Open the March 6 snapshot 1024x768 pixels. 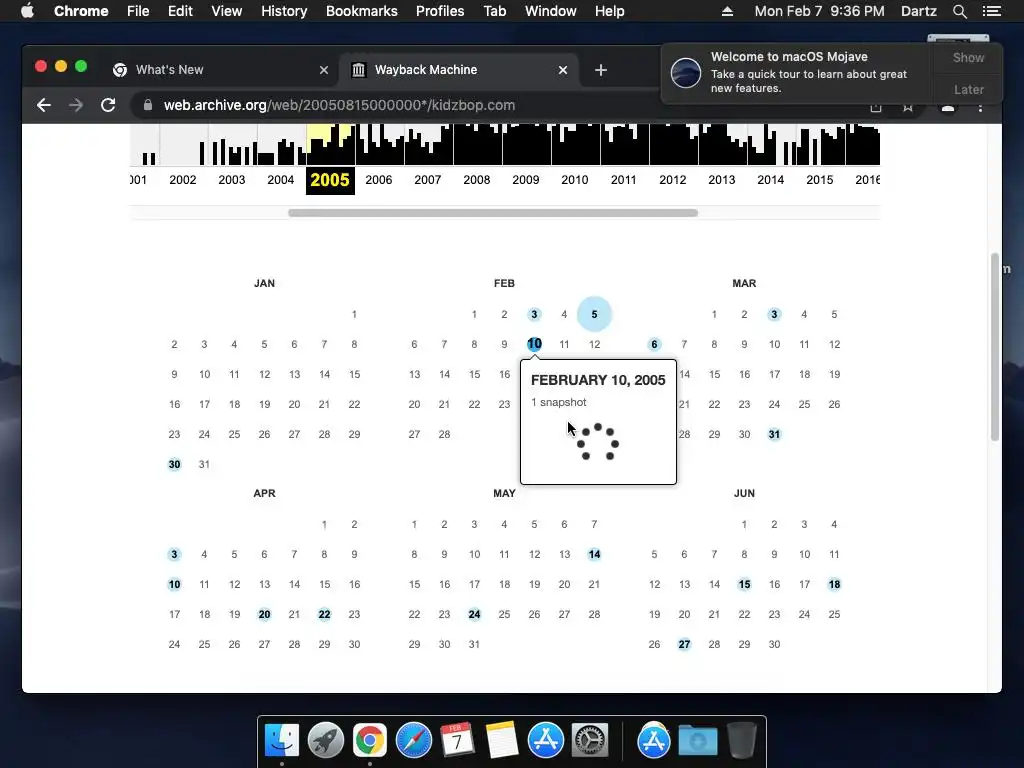pyautogui.click(x=654, y=344)
